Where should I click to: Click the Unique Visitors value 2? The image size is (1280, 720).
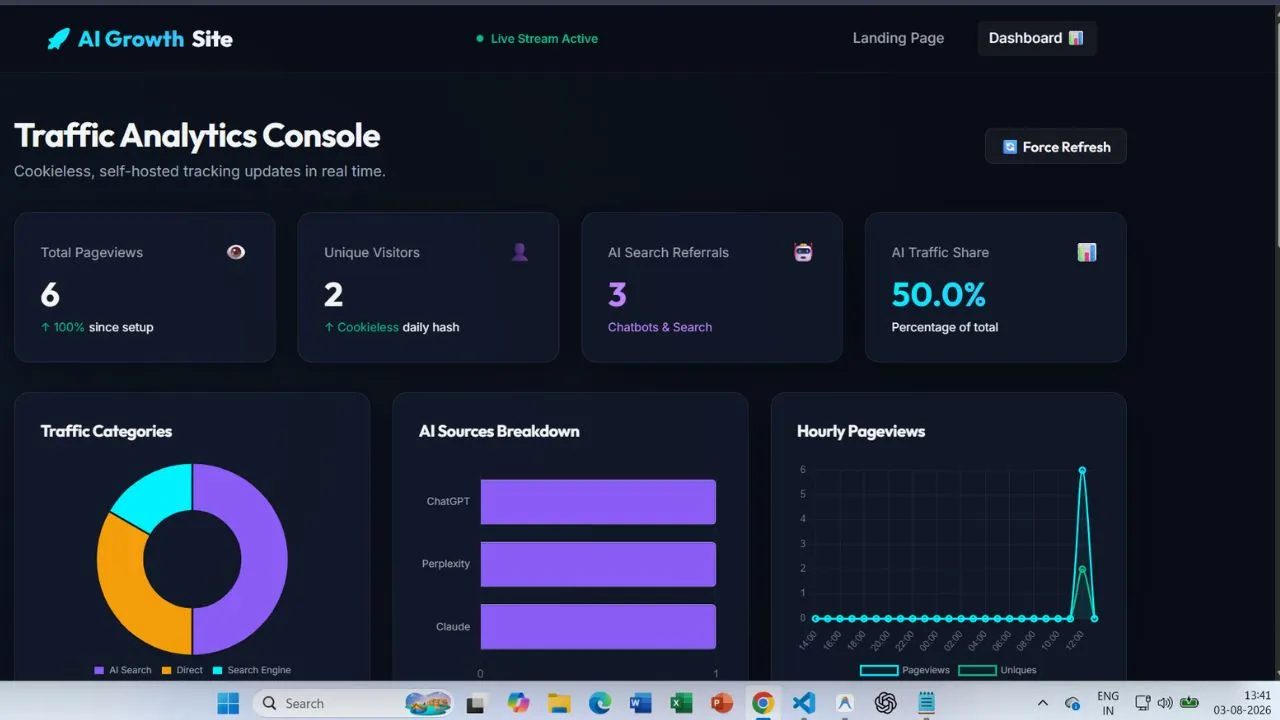pyautogui.click(x=334, y=294)
